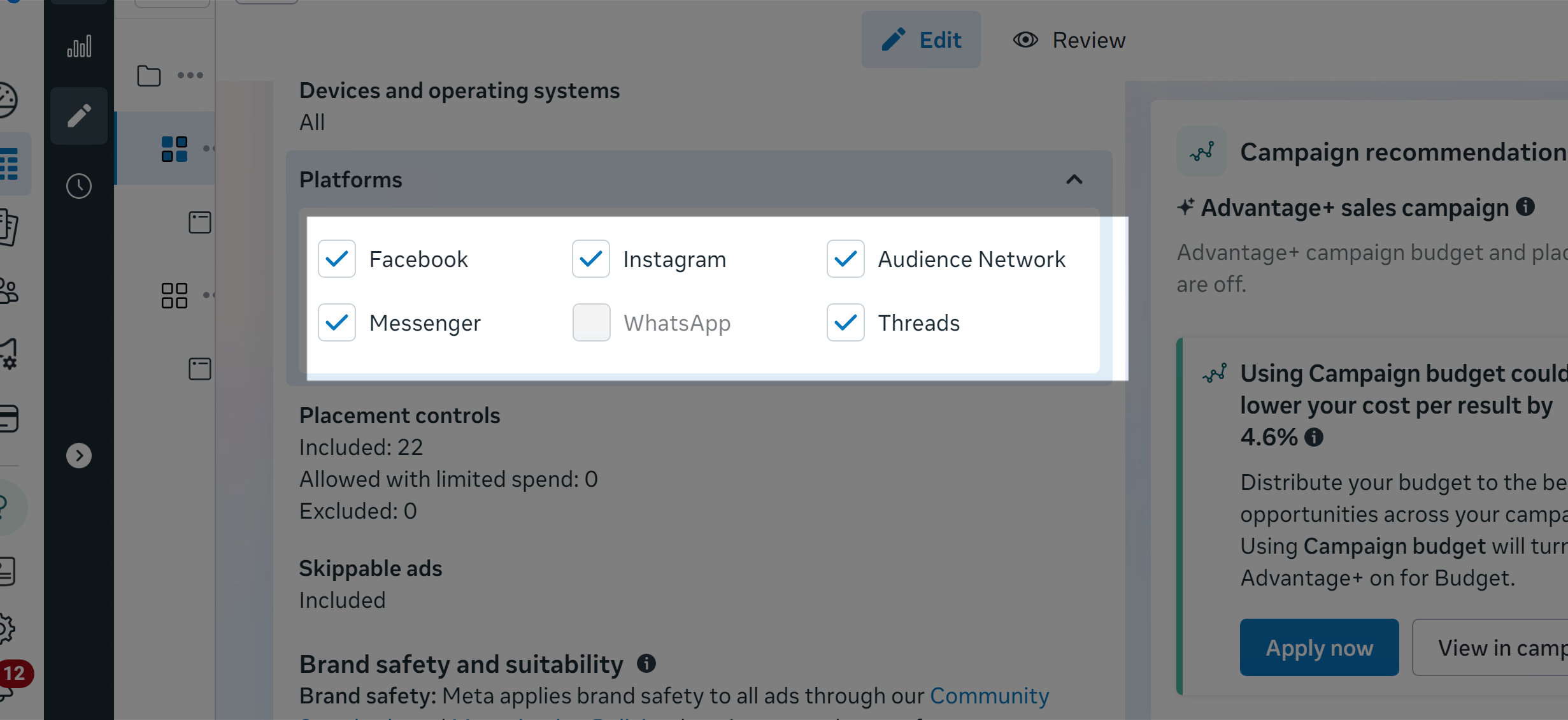The height and width of the screenshot is (720, 1568).
Task: Click the Advantage+ sales campaign heading
Action: pos(1355,208)
